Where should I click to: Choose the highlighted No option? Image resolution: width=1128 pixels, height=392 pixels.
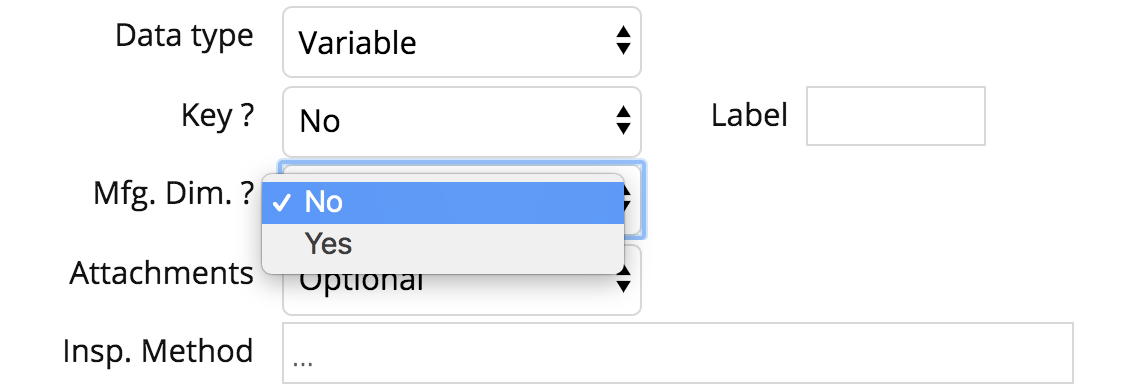click(x=442, y=203)
